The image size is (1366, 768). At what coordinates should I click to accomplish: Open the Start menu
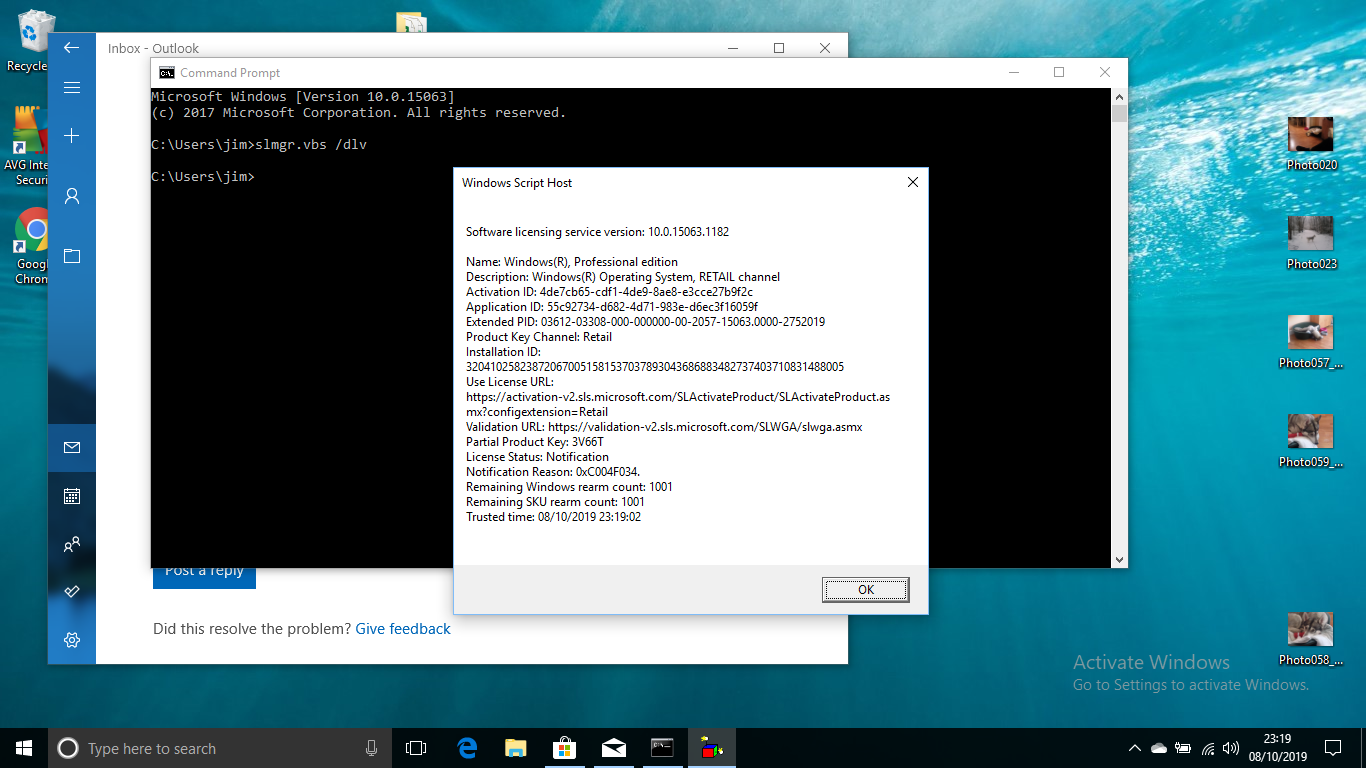click(24, 748)
